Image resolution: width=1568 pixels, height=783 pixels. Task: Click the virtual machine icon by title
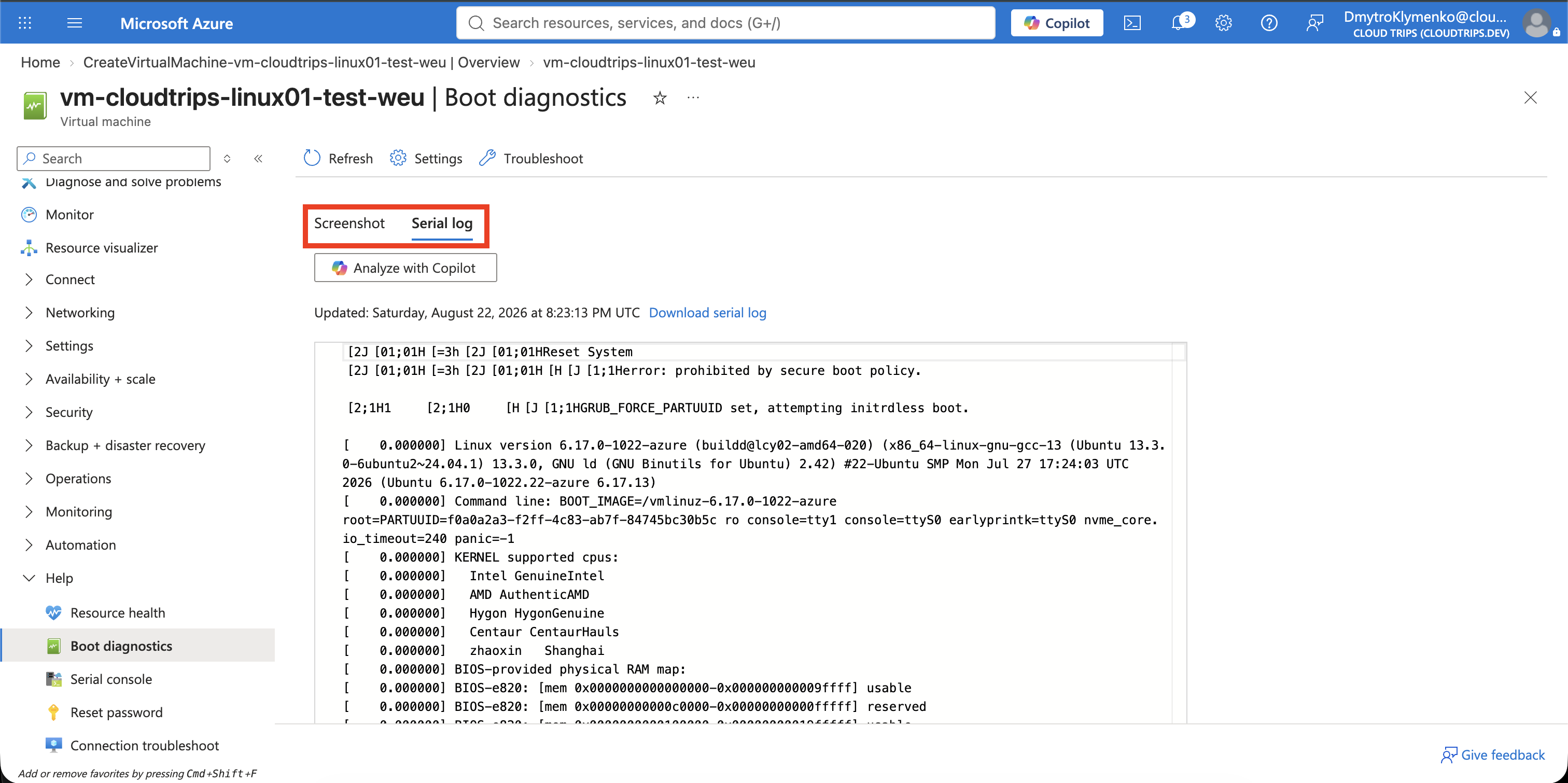point(35,106)
